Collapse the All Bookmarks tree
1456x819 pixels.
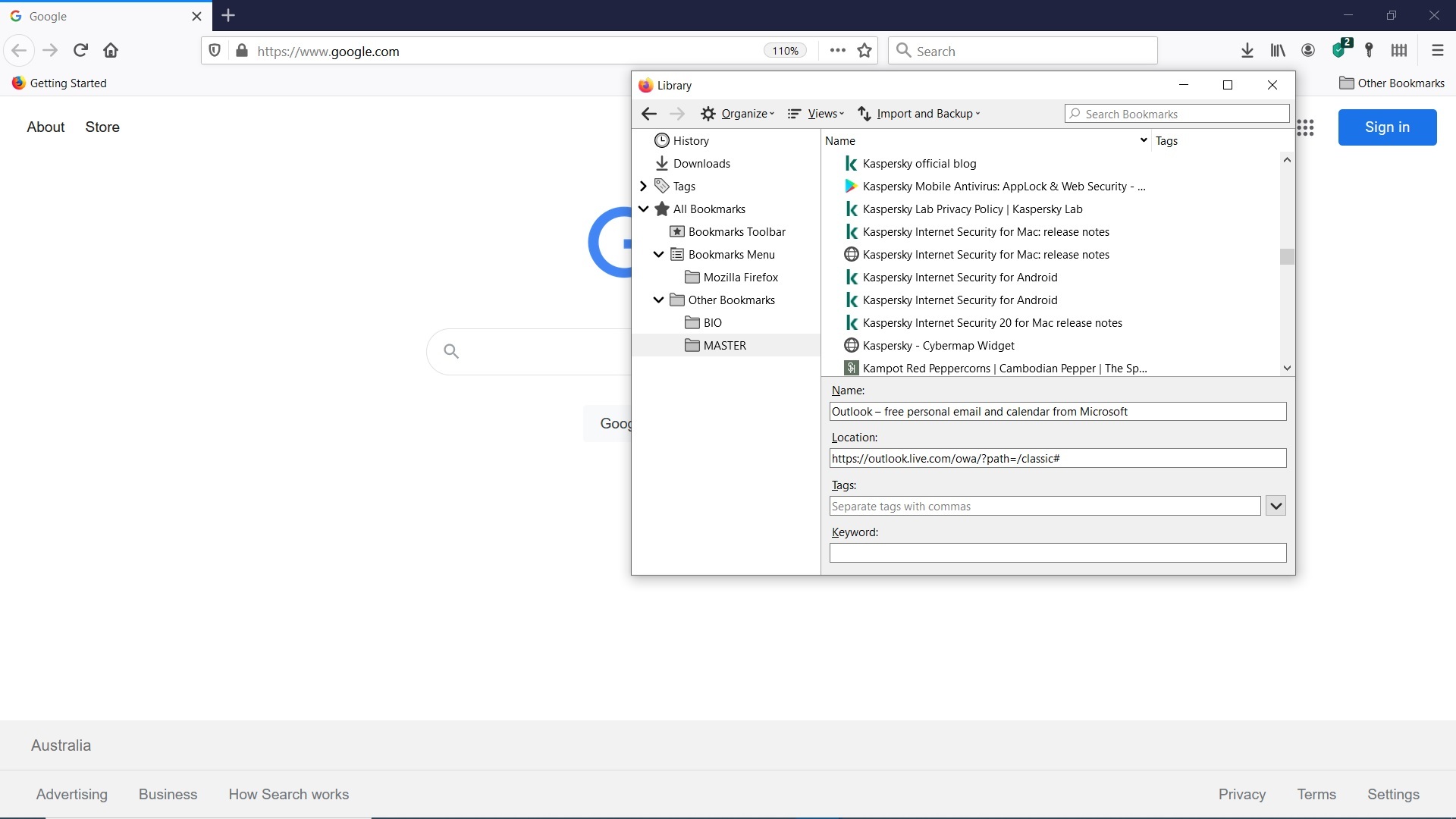[644, 209]
